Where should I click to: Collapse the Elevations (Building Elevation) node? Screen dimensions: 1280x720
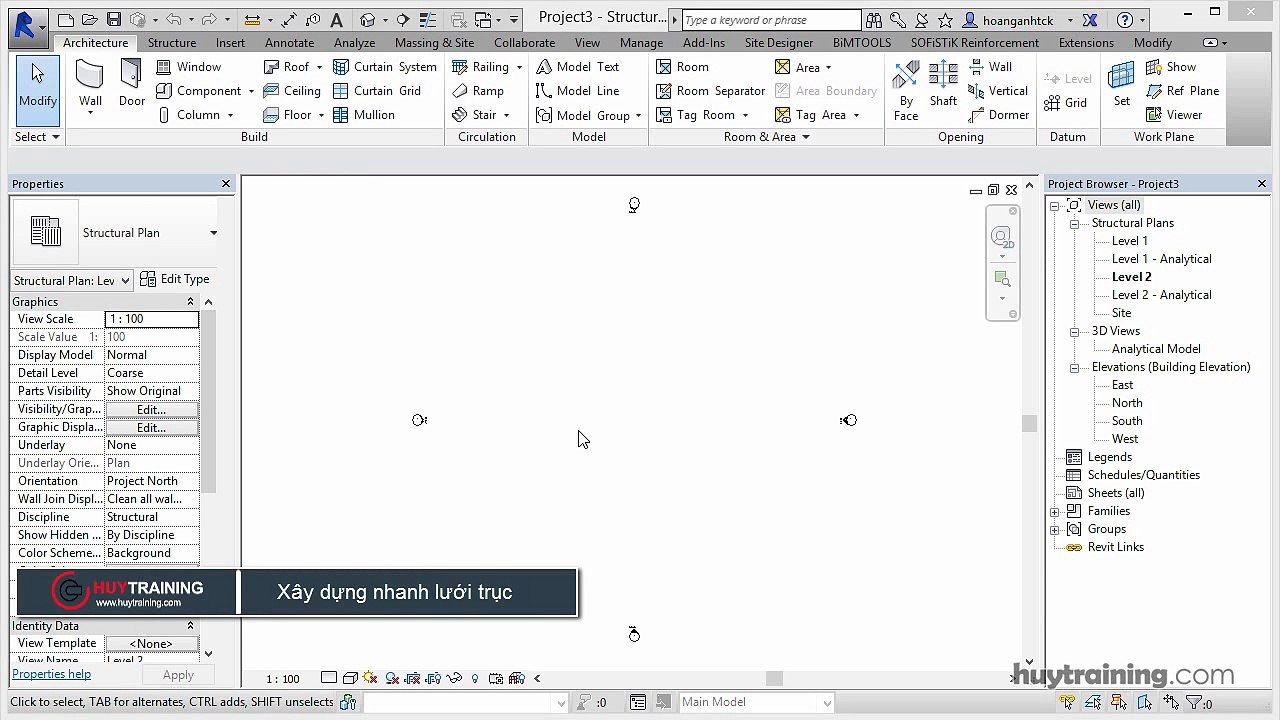(x=1074, y=367)
